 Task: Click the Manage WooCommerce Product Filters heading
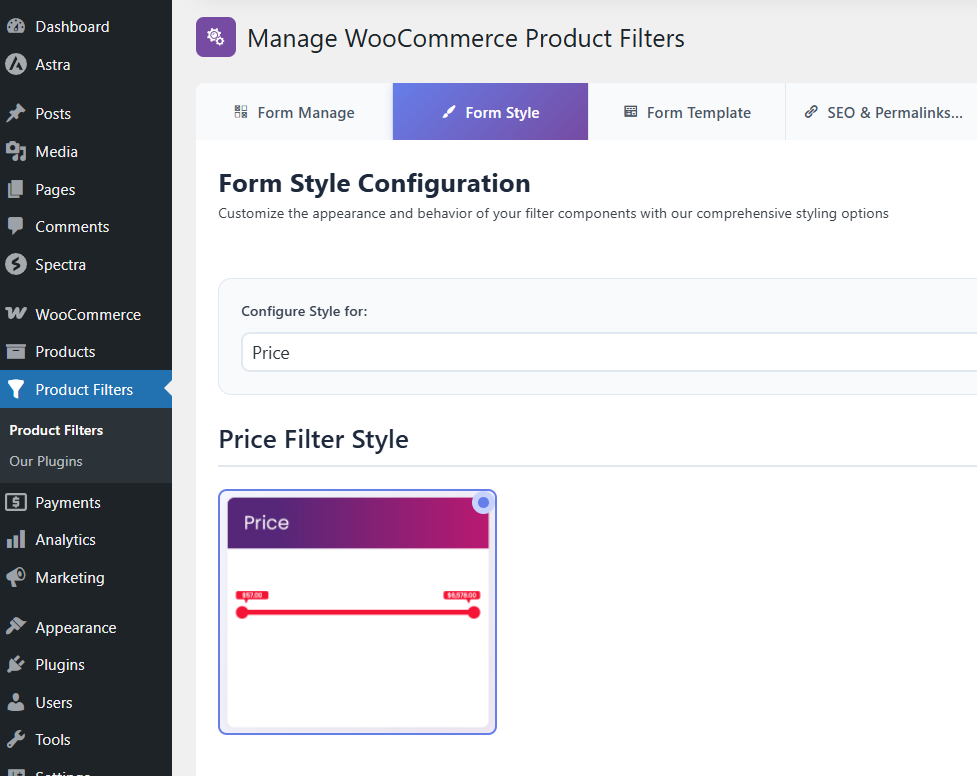click(x=466, y=38)
